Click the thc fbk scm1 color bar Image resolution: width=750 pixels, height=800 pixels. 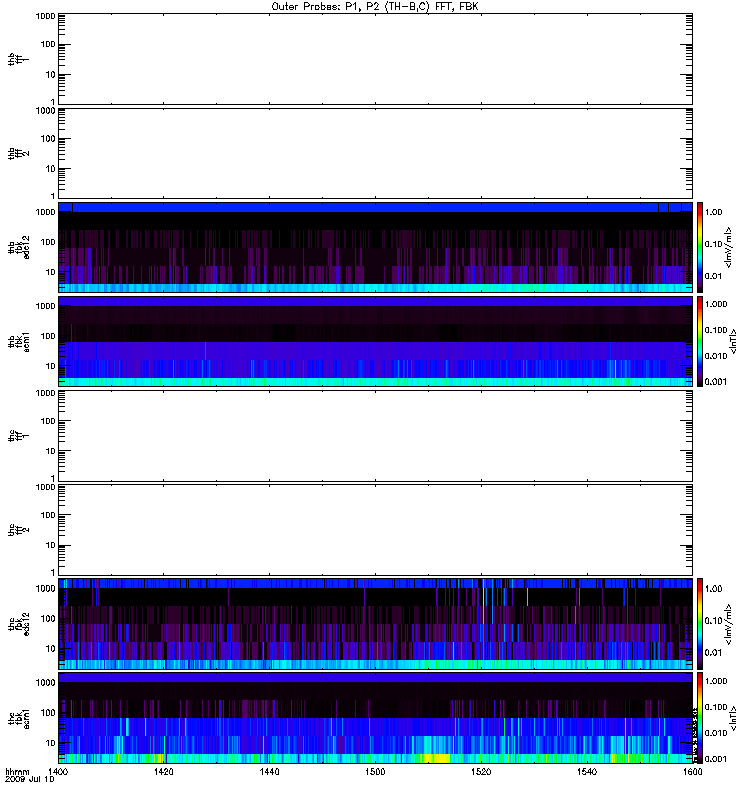tap(700, 718)
